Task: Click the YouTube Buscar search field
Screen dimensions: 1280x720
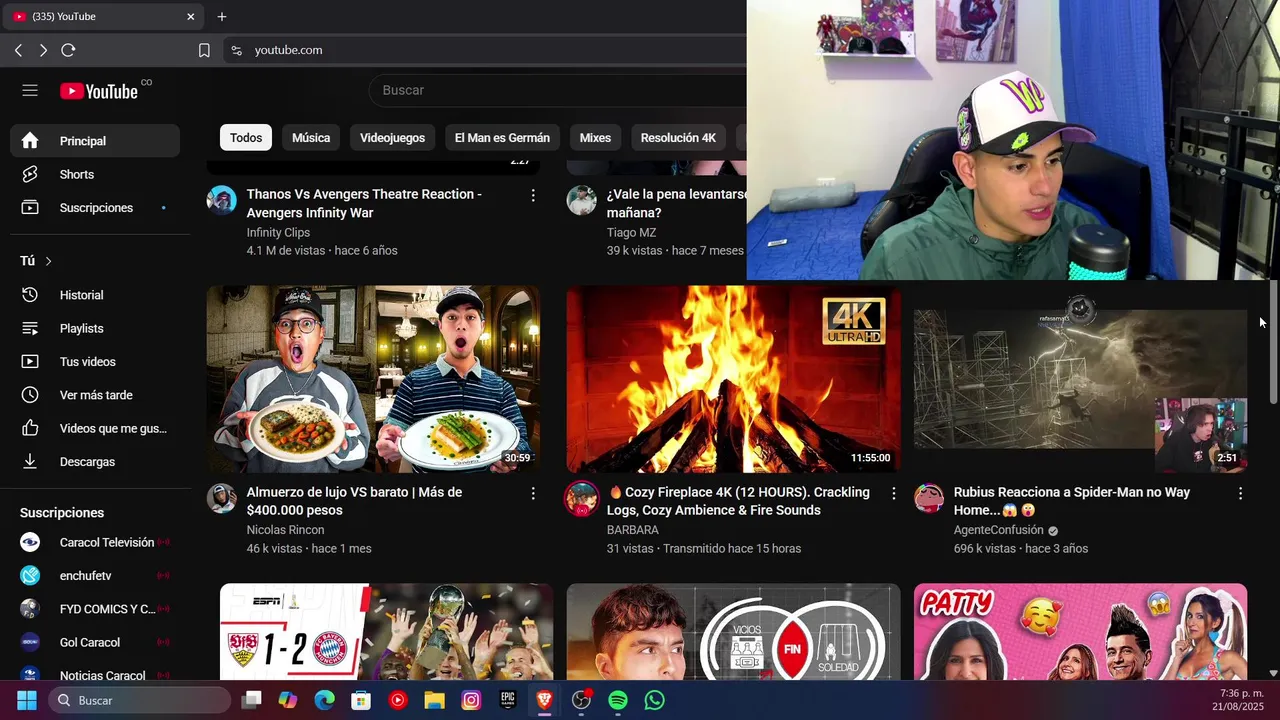Action: point(558,90)
